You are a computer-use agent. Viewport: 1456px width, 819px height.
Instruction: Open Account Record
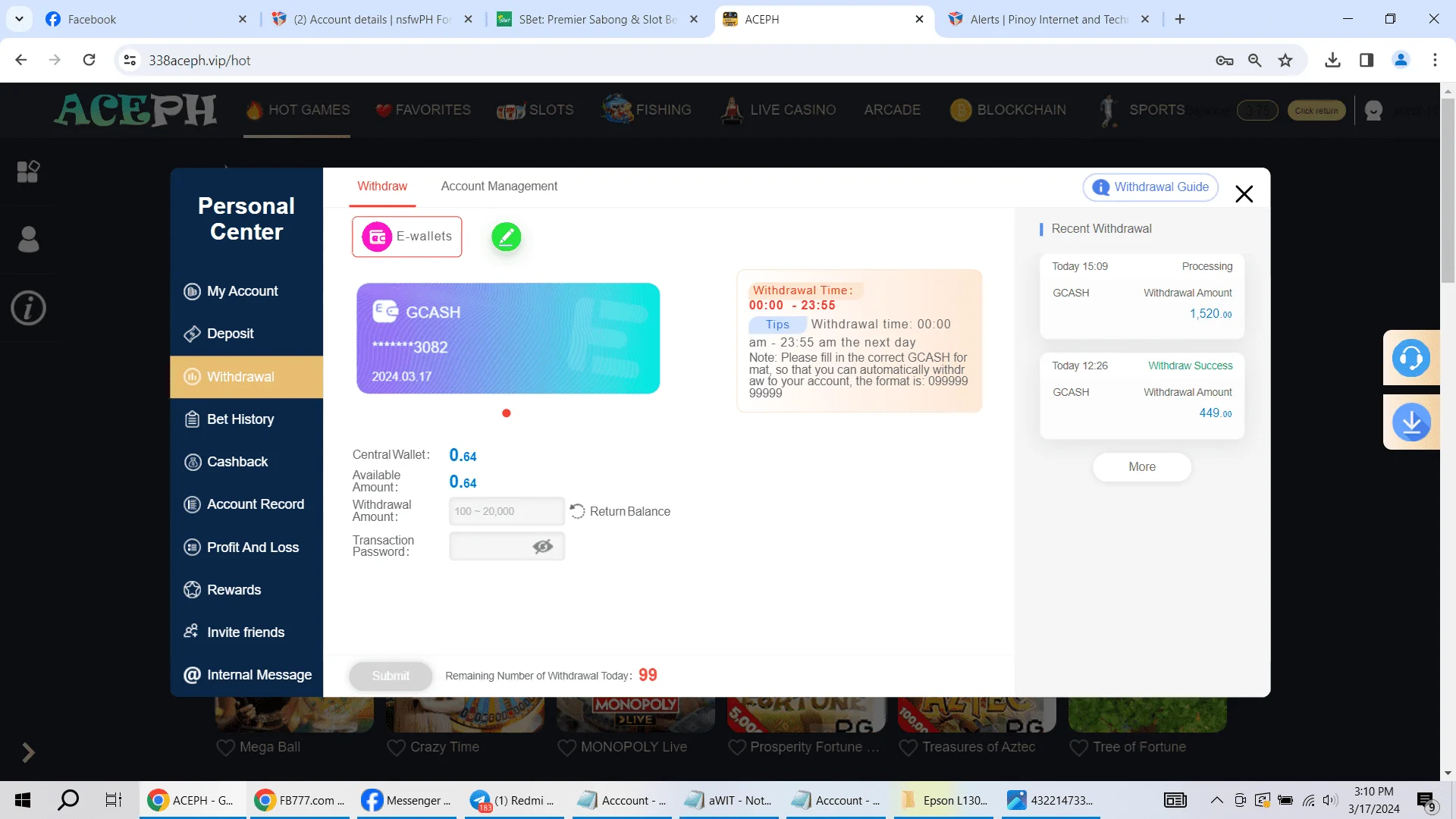coord(246,504)
